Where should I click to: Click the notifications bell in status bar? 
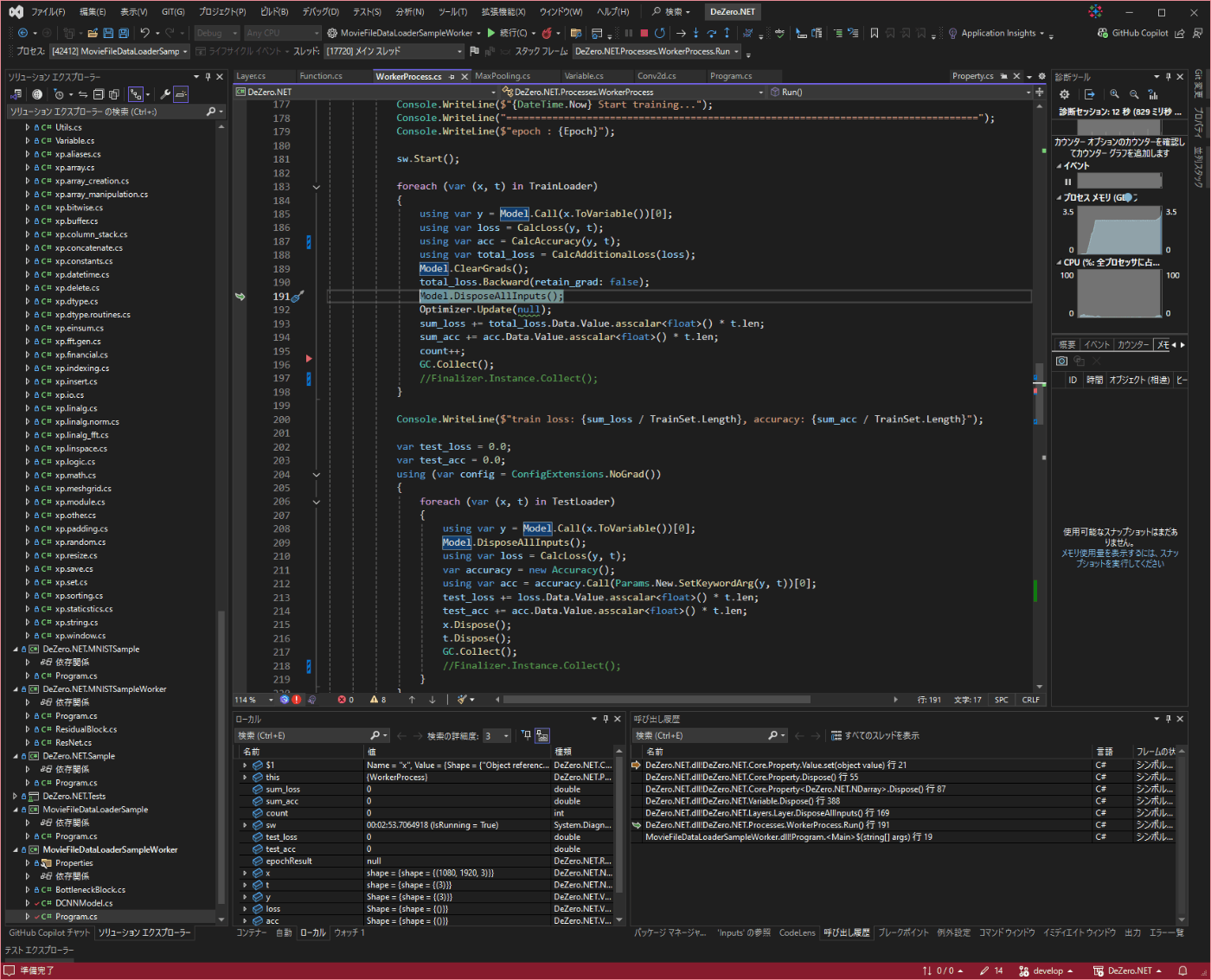[x=1183, y=970]
